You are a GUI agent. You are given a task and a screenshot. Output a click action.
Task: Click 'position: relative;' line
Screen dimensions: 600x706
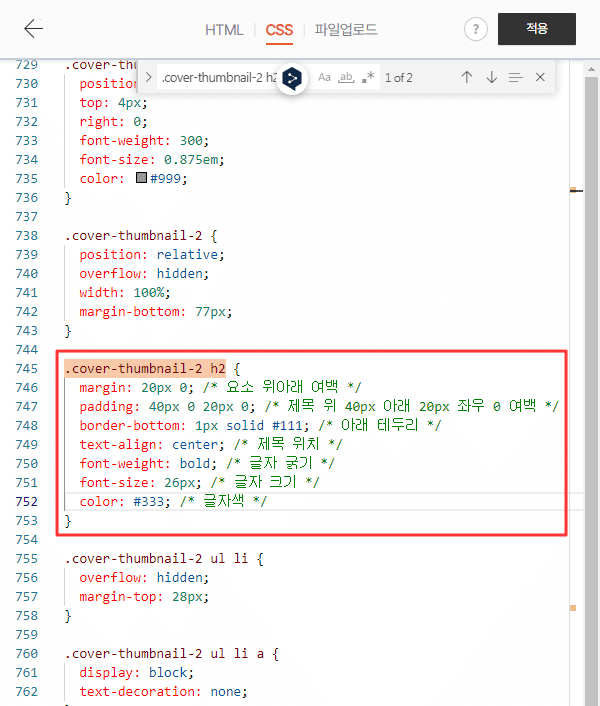click(x=152, y=254)
